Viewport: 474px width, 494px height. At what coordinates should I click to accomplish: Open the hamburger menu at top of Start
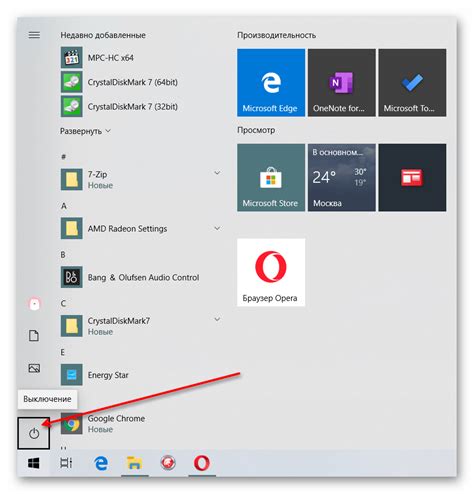click(34, 35)
